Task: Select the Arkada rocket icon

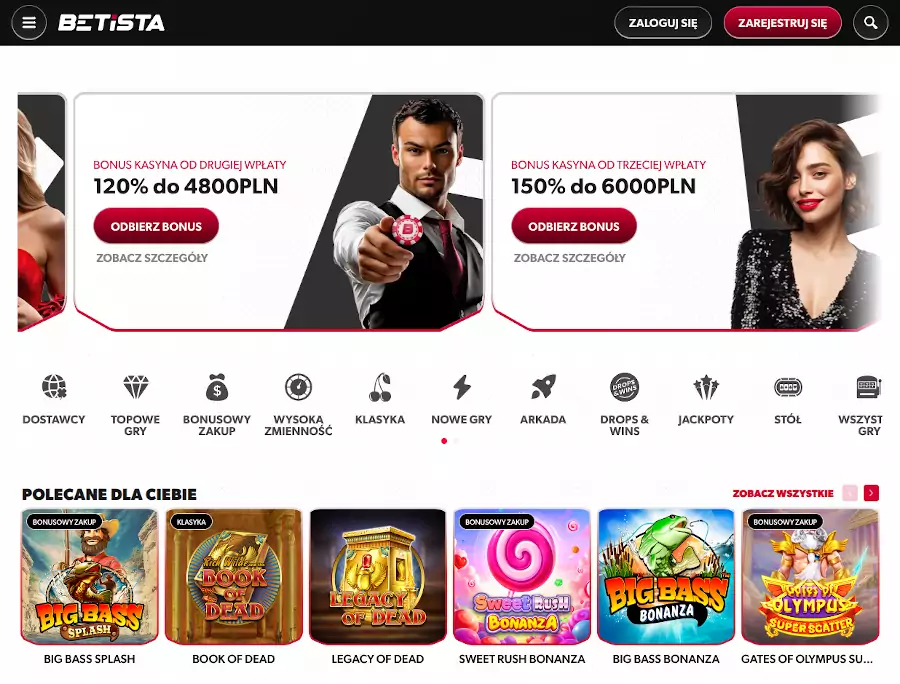Action: click(x=543, y=387)
